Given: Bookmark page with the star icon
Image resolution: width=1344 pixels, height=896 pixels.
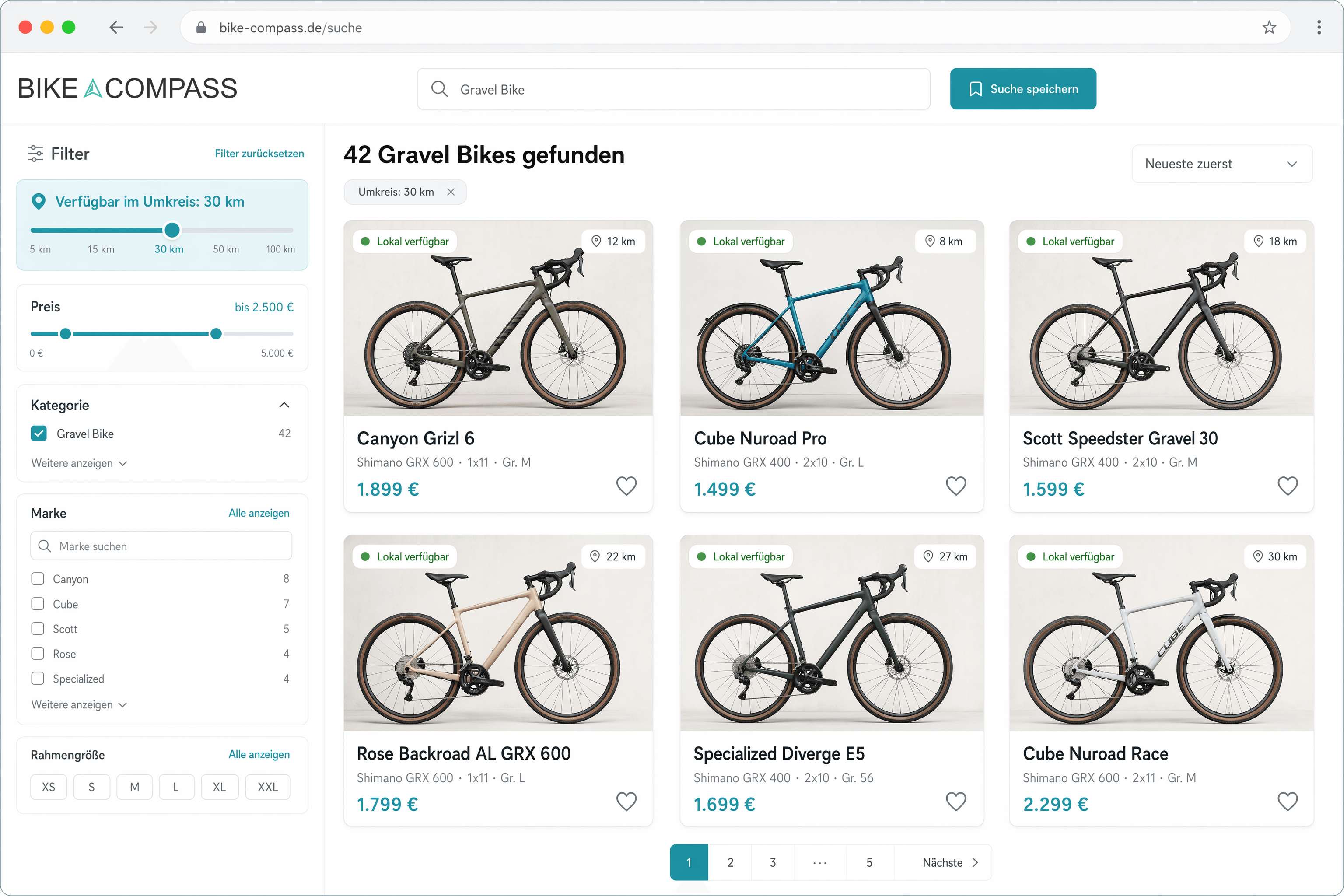Looking at the screenshot, I should pos(1269,28).
